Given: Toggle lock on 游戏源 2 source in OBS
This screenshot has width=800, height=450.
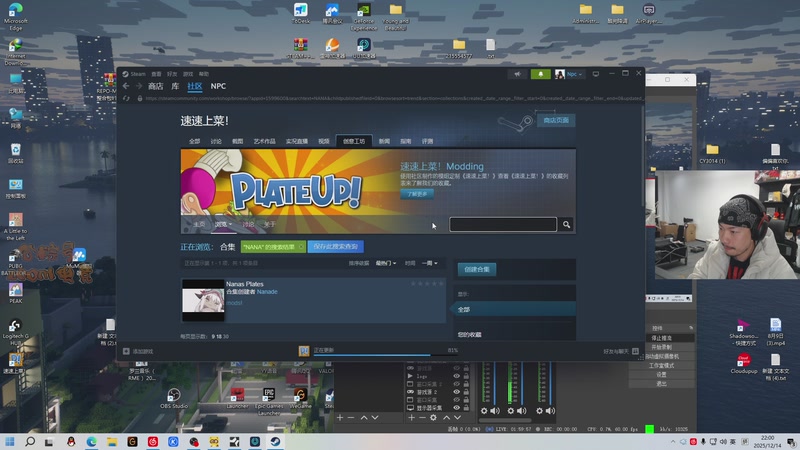Looking at the screenshot, I should [466, 392].
